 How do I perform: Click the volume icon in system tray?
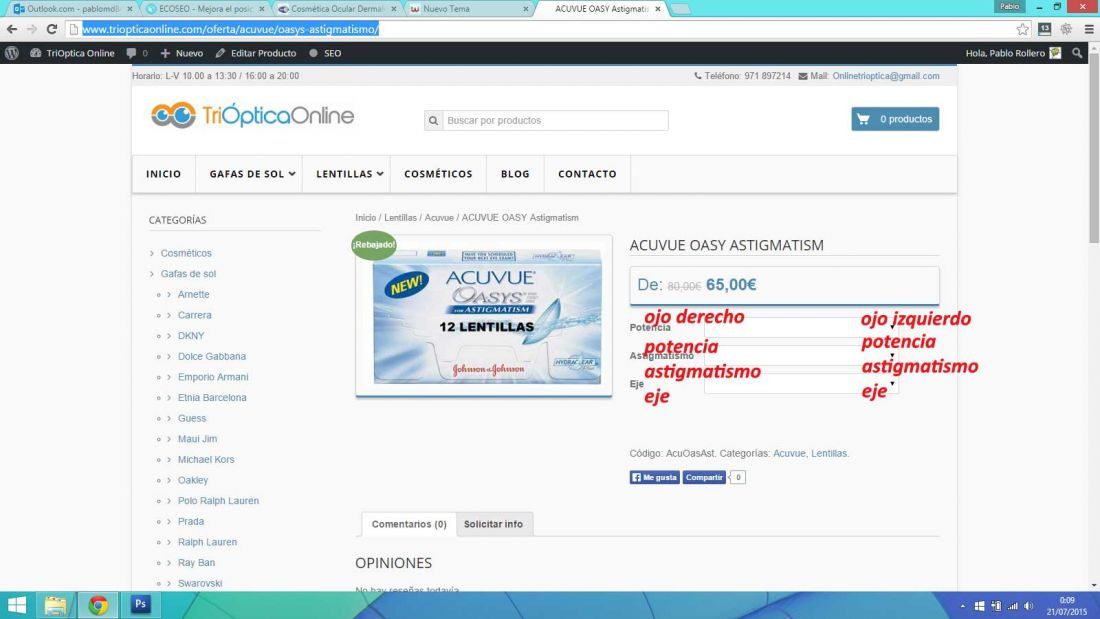coord(1028,606)
